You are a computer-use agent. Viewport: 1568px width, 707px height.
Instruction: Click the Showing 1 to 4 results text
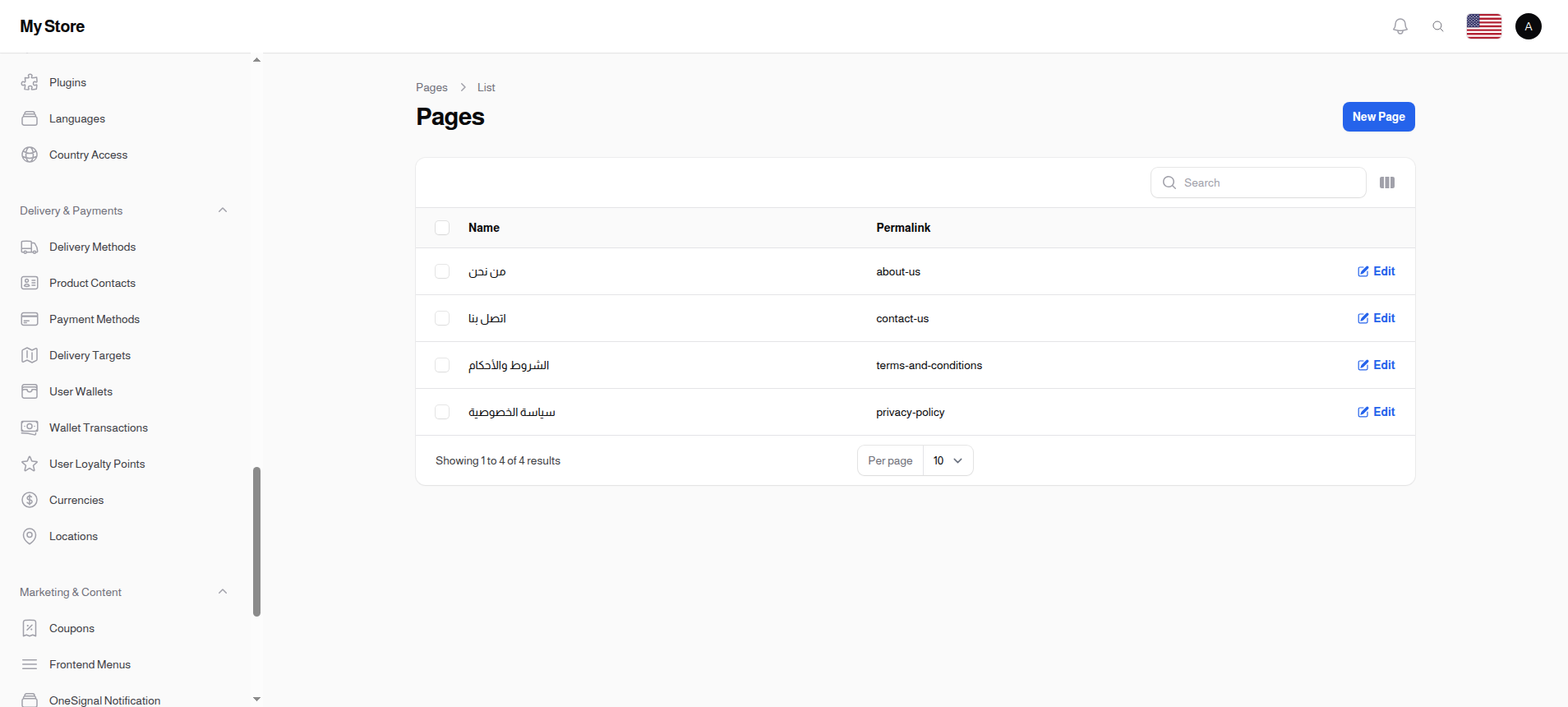pos(498,460)
